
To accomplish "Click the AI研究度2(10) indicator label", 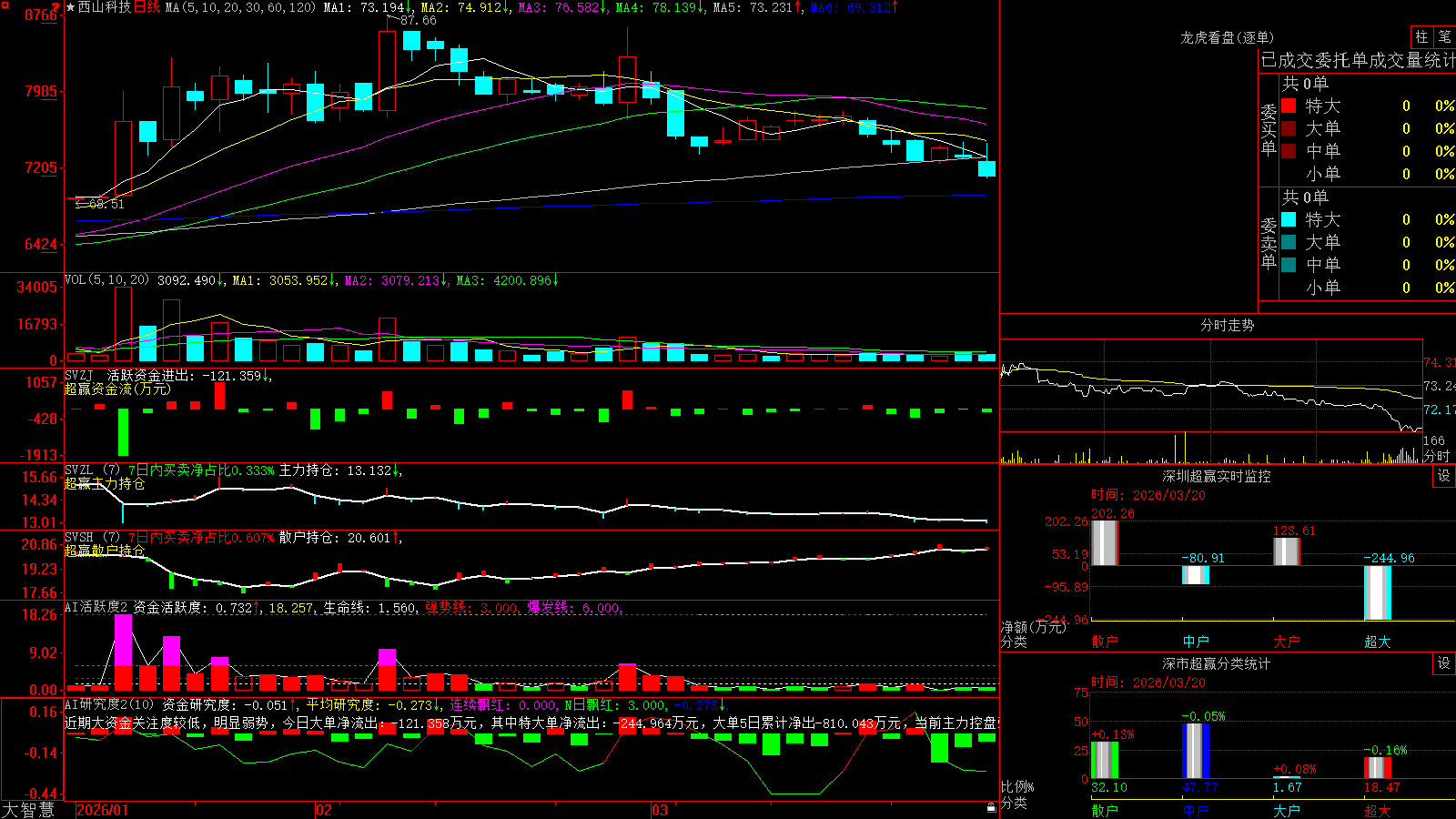I will pyautogui.click(x=110, y=704).
